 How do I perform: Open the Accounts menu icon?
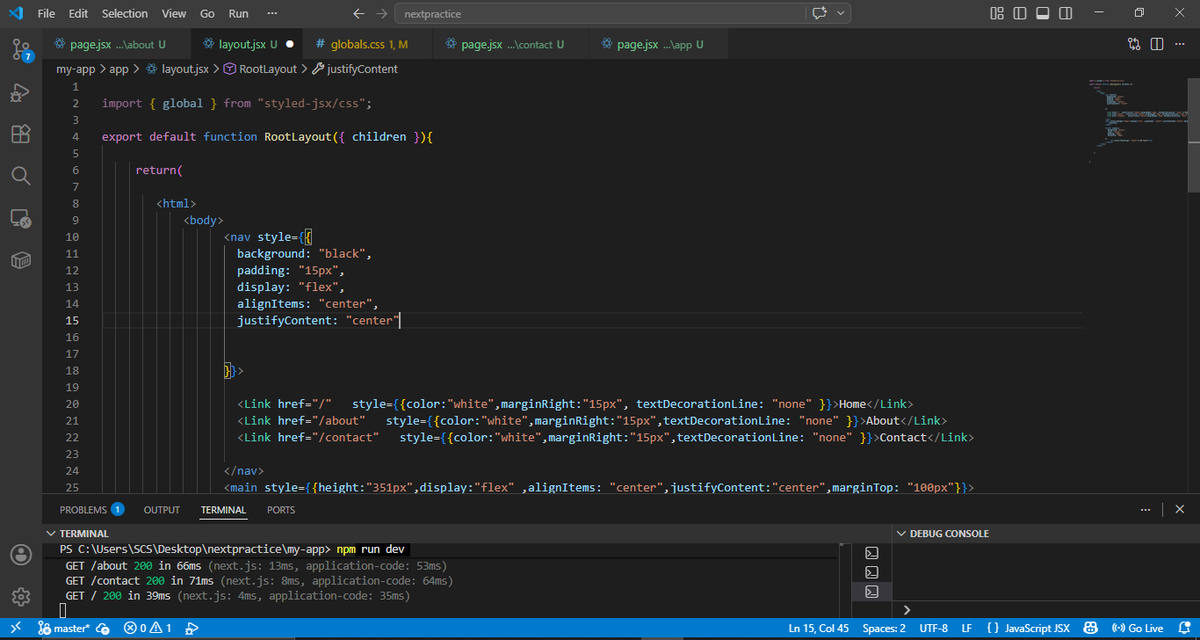pyautogui.click(x=20, y=554)
